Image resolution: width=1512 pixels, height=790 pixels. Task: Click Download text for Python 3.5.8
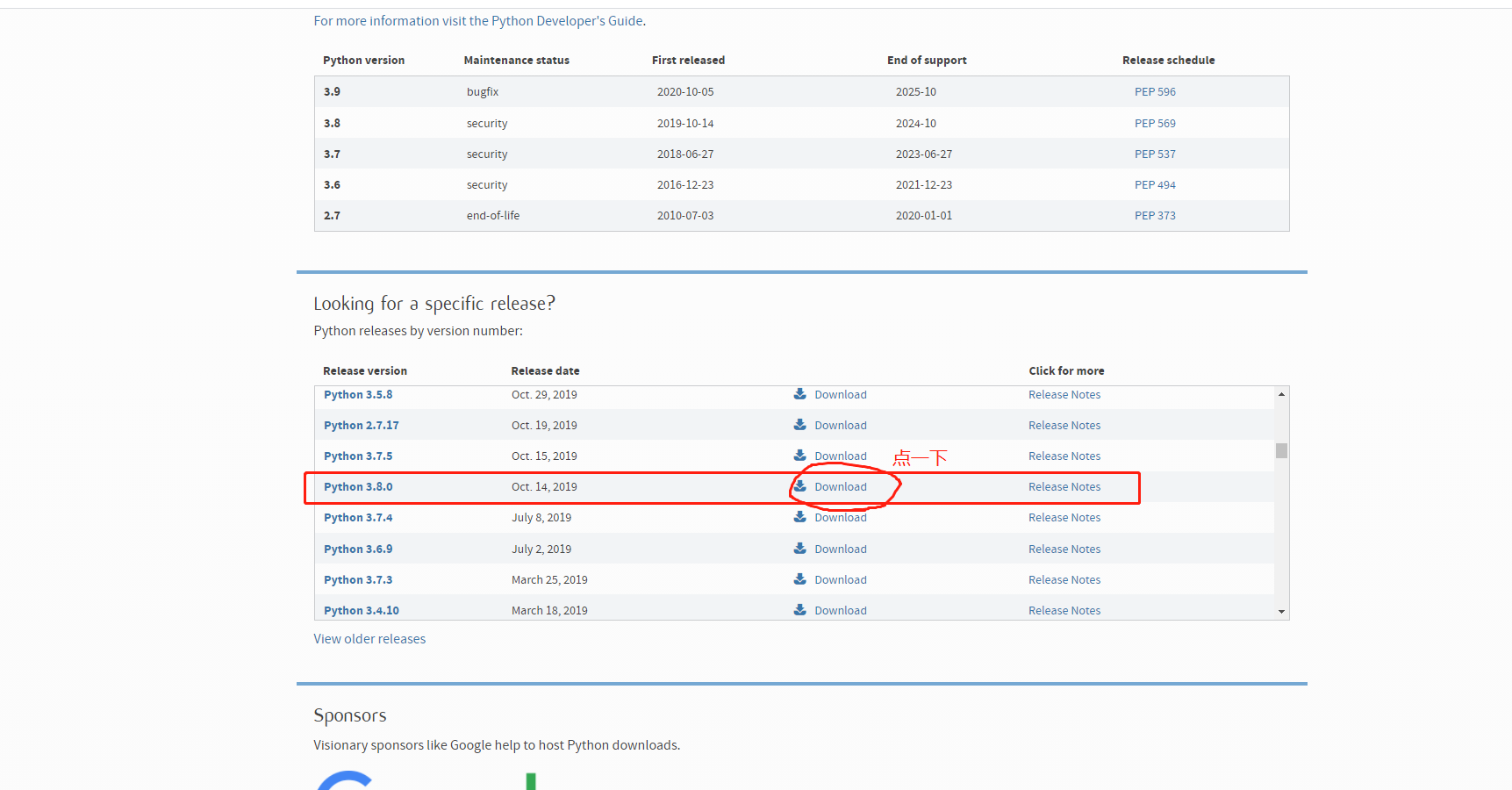(x=841, y=394)
